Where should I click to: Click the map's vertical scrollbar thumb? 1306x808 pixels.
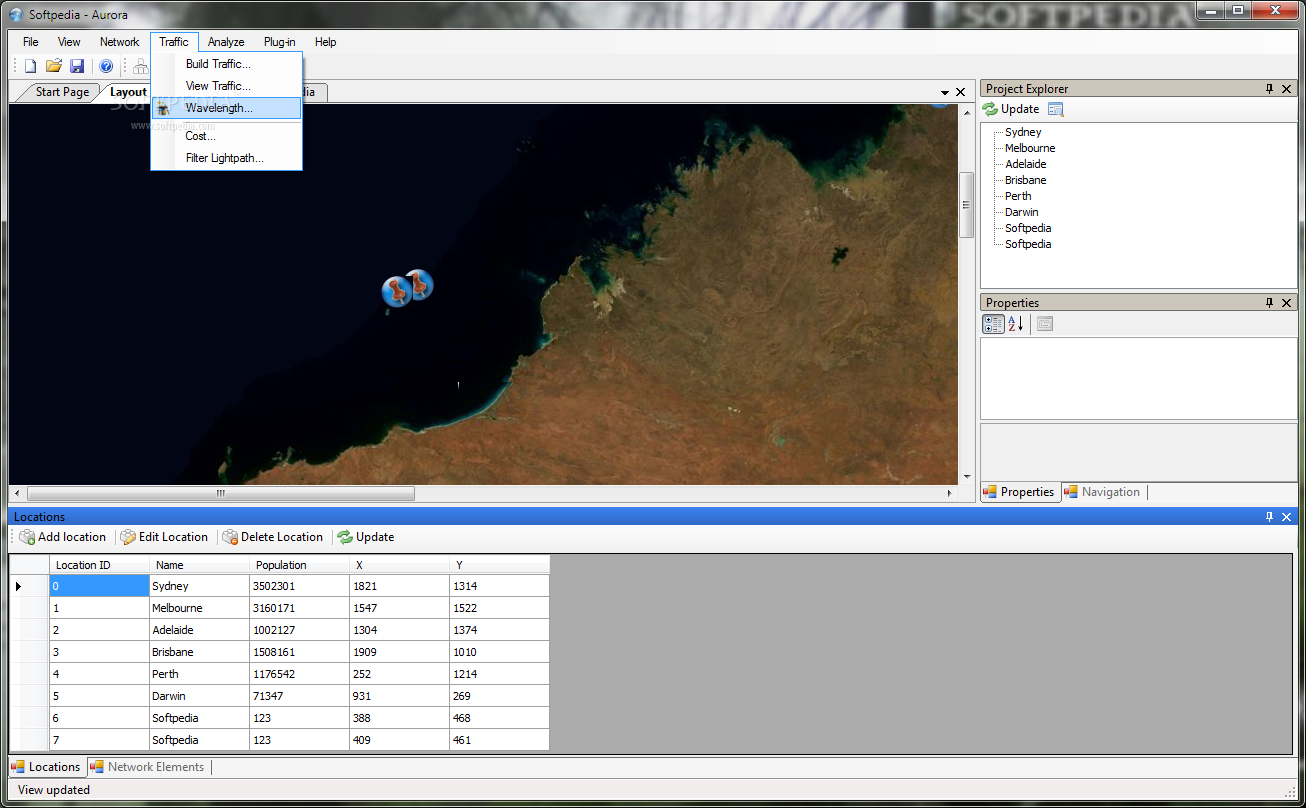point(966,205)
